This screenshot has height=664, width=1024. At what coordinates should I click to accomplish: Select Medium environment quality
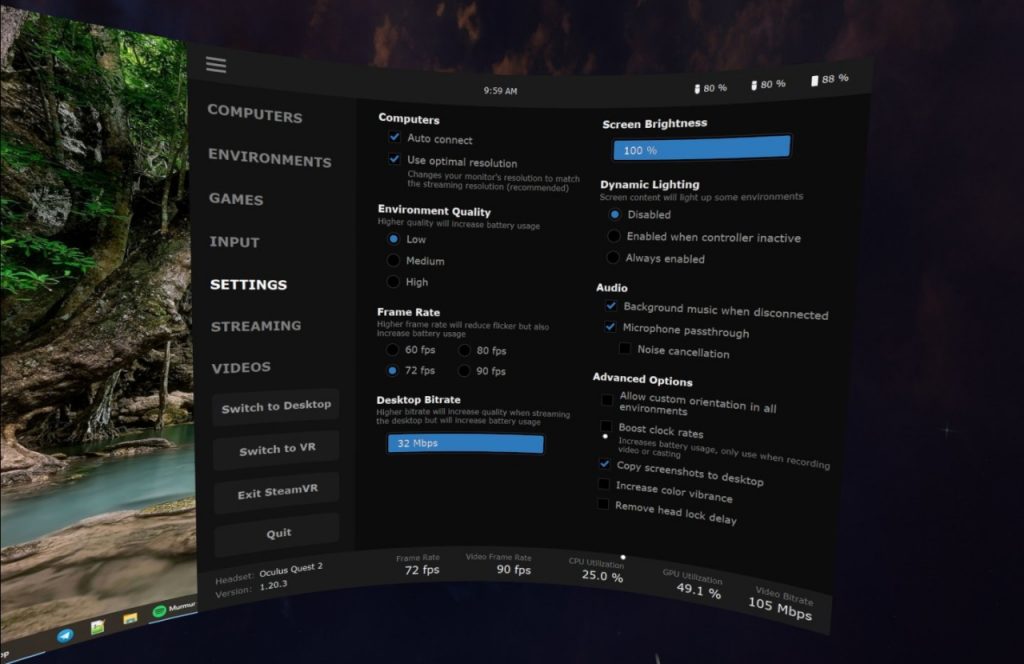point(393,260)
